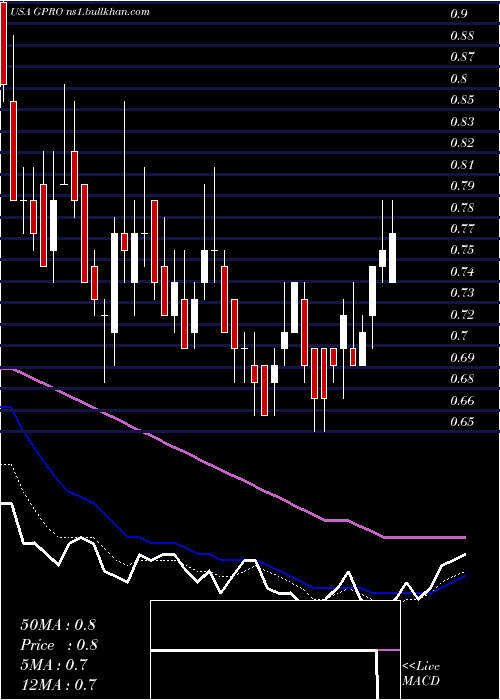500x700 pixels.
Task: Click the 0.68 price axis label
Action: (462, 379)
